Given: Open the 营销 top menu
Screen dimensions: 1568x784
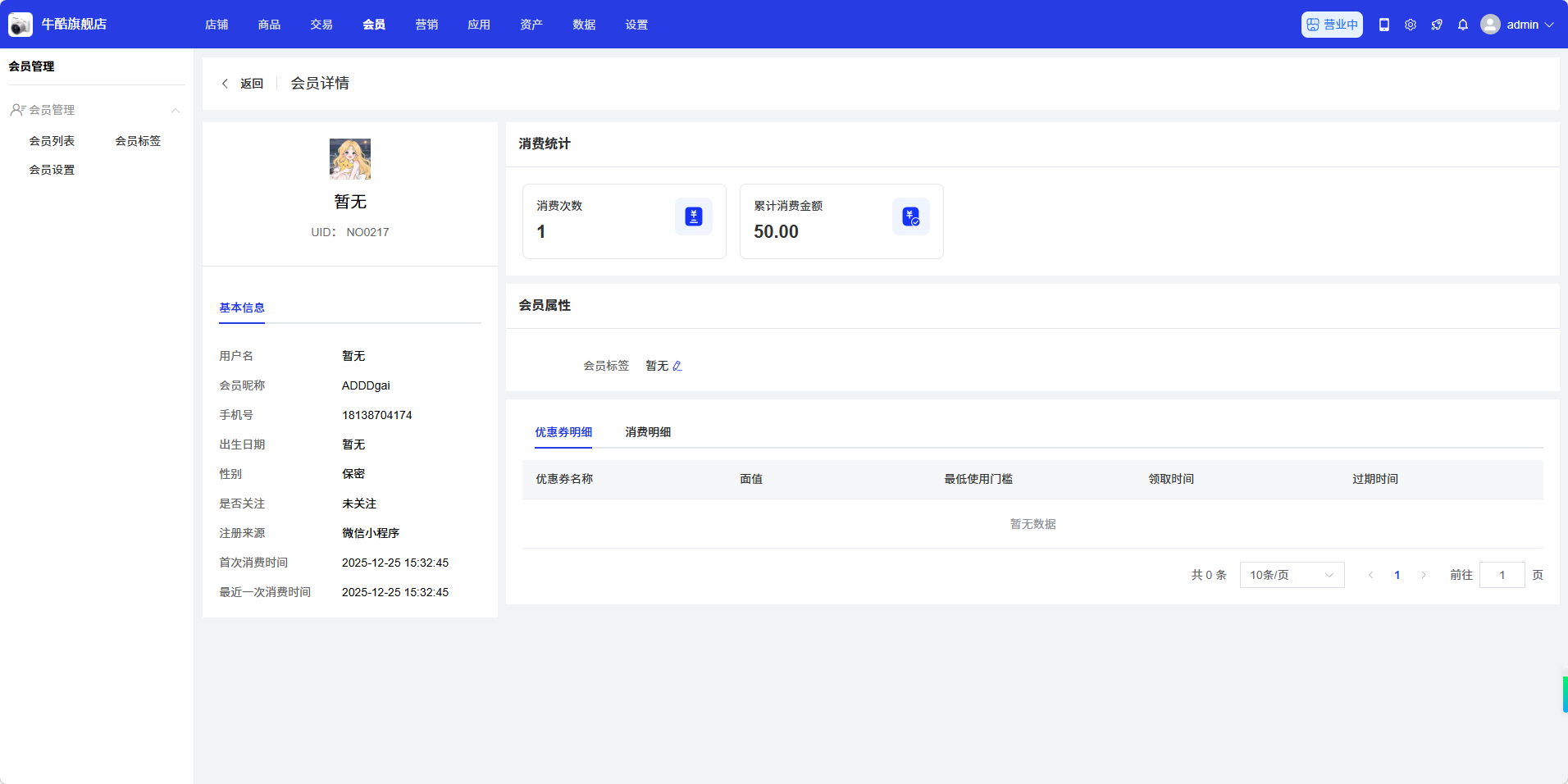Looking at the screenshot, I should coord(426,25).
